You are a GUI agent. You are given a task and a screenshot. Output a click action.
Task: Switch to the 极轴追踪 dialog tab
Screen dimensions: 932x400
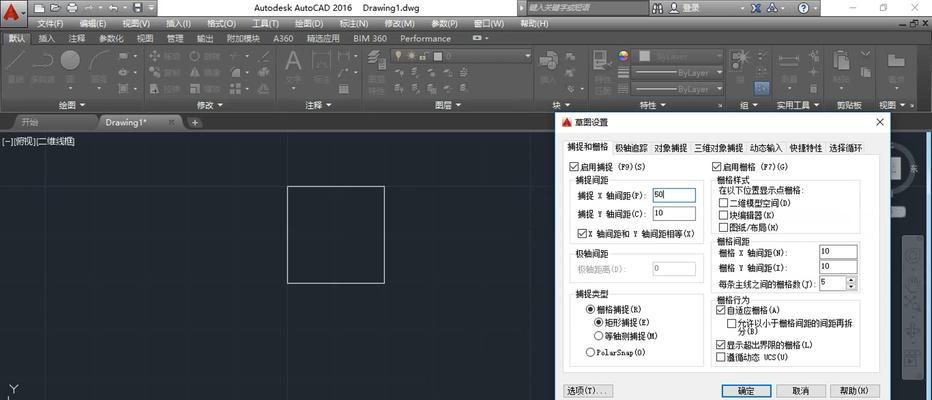click(x=631, y=147)
